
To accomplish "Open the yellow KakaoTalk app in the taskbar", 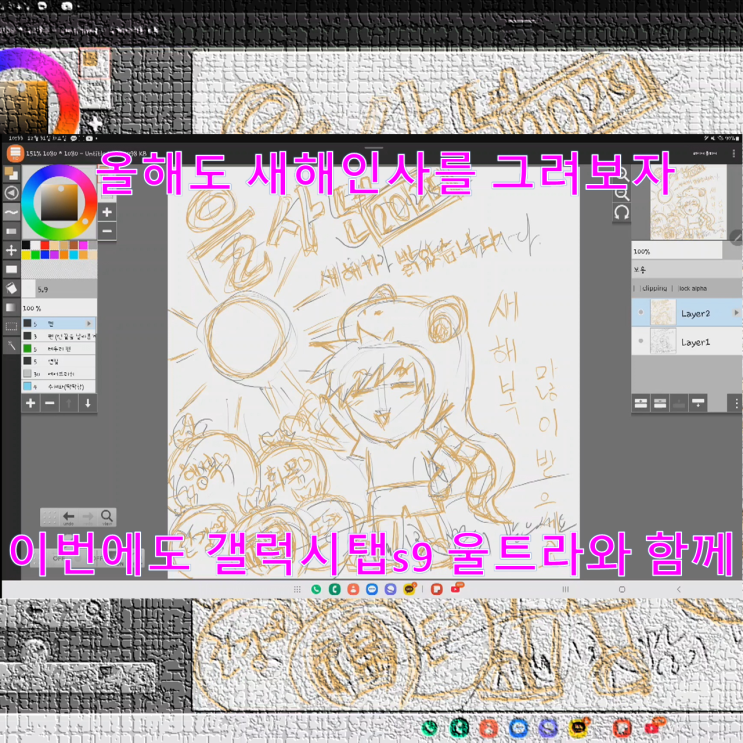I will pos(409,589).
